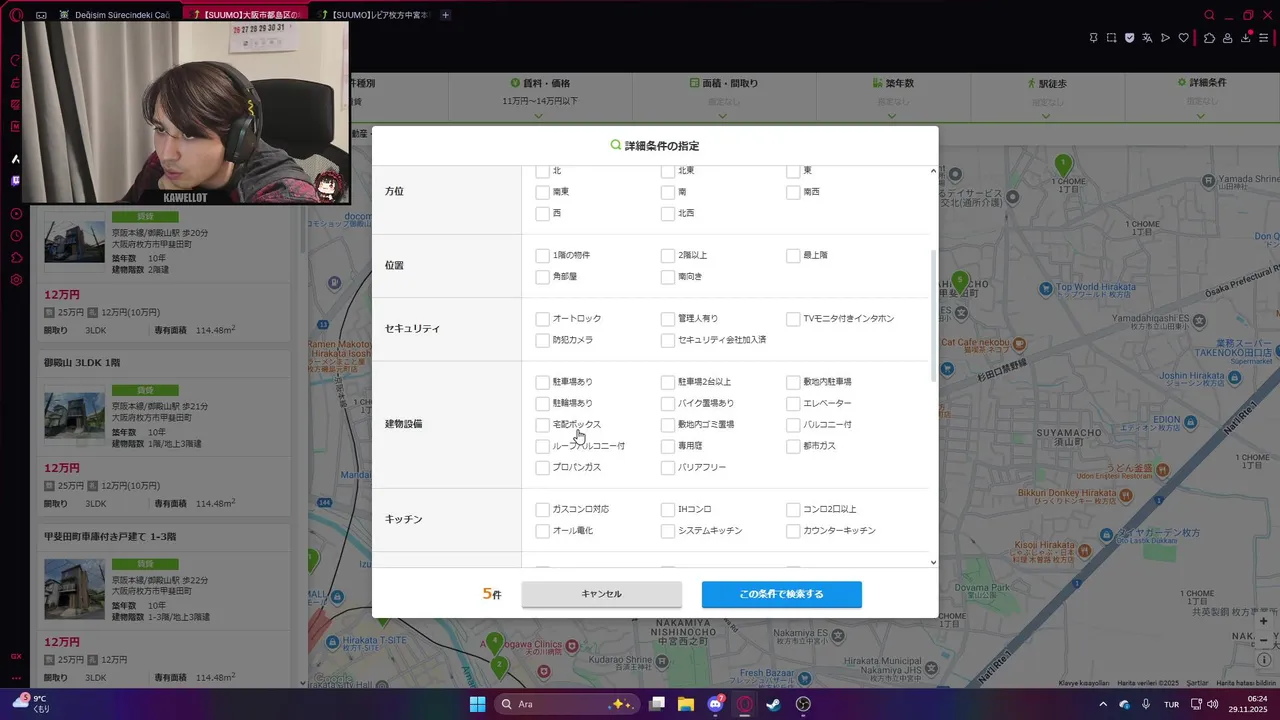Viewport: 1280px width, 720px height.
Task: Click the この条件で検索する button
Action: pos(782,594)
